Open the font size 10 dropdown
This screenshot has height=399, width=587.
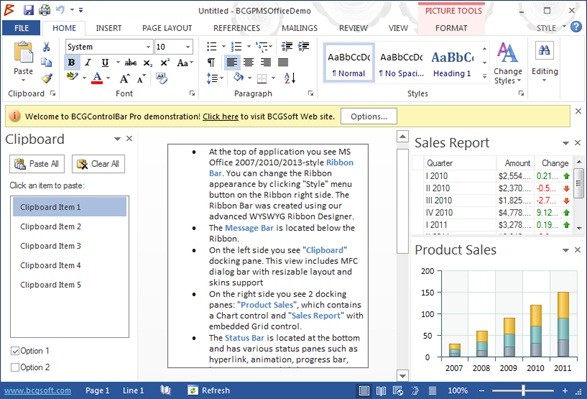coord(188,47)
